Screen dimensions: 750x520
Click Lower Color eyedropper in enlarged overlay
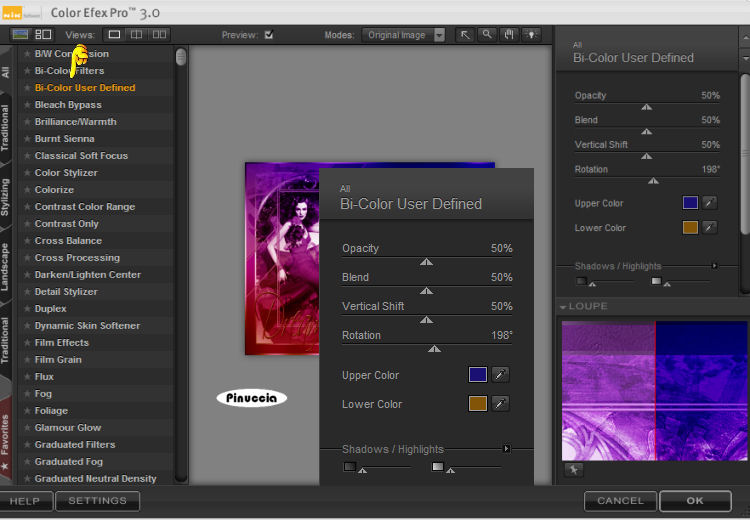pyautogui.click(x=500, y=404)
